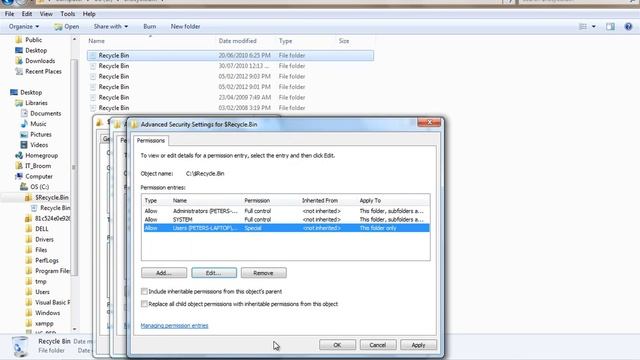This screenshot has width=640, height=360.
Task: Click the Burn toolbar button
Action: click(149, 27)
